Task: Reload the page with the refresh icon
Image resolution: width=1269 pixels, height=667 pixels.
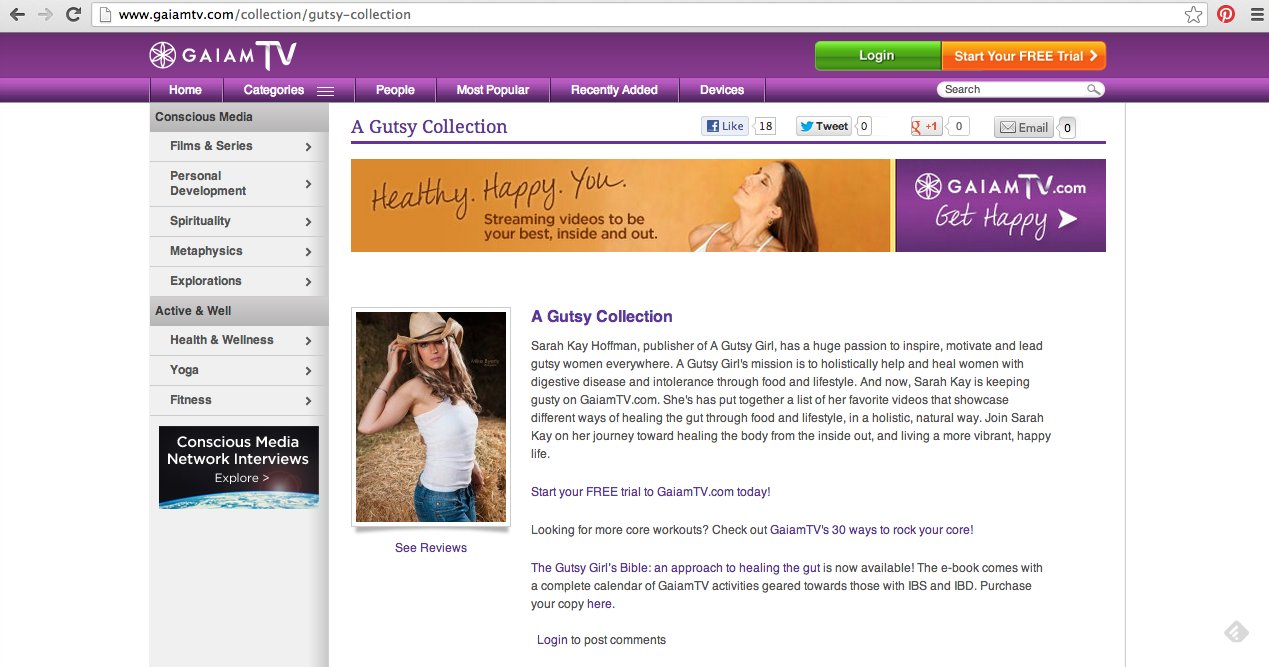Action: [x=71, y=14]
